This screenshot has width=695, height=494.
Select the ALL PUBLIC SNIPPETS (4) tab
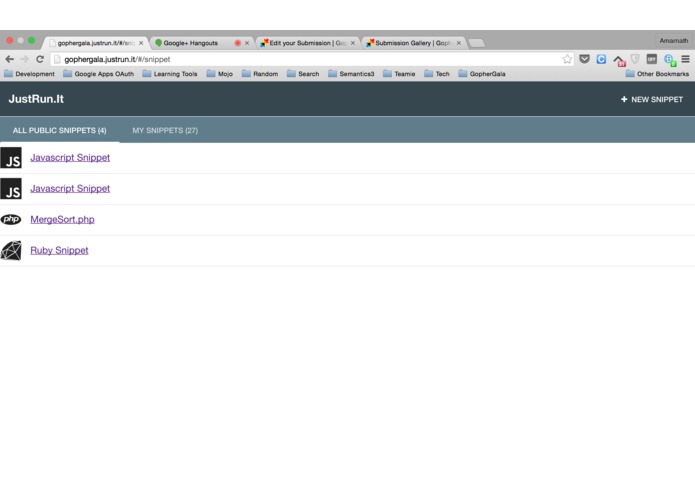(59, 130)
